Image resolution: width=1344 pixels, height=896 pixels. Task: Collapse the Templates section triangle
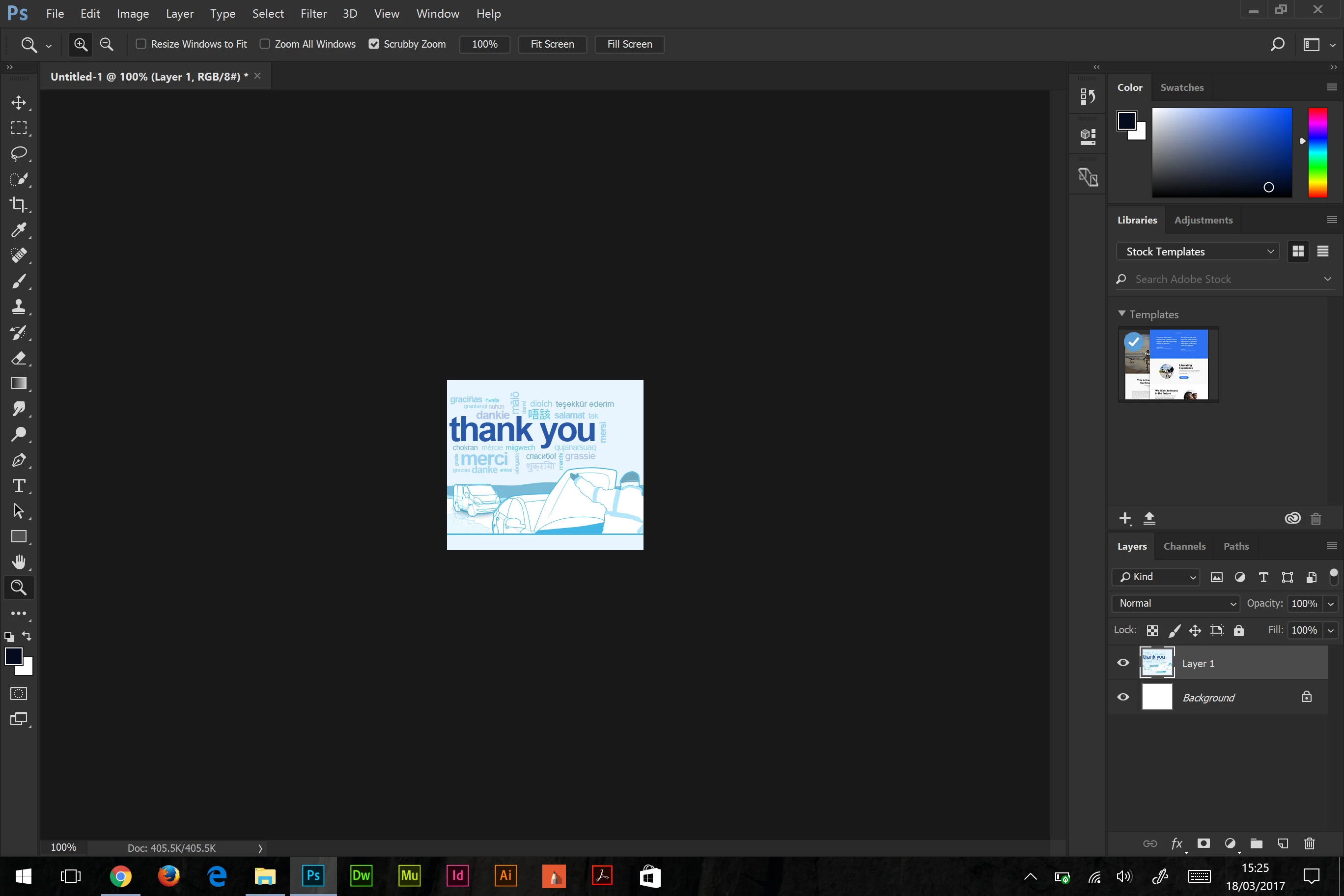pyautogui.click(x=1121, y=314)
